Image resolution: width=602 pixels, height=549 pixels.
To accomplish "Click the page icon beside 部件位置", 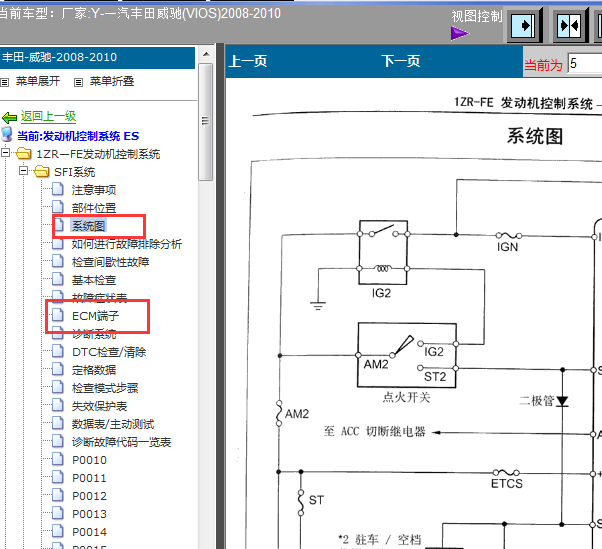I will (58, 207).
